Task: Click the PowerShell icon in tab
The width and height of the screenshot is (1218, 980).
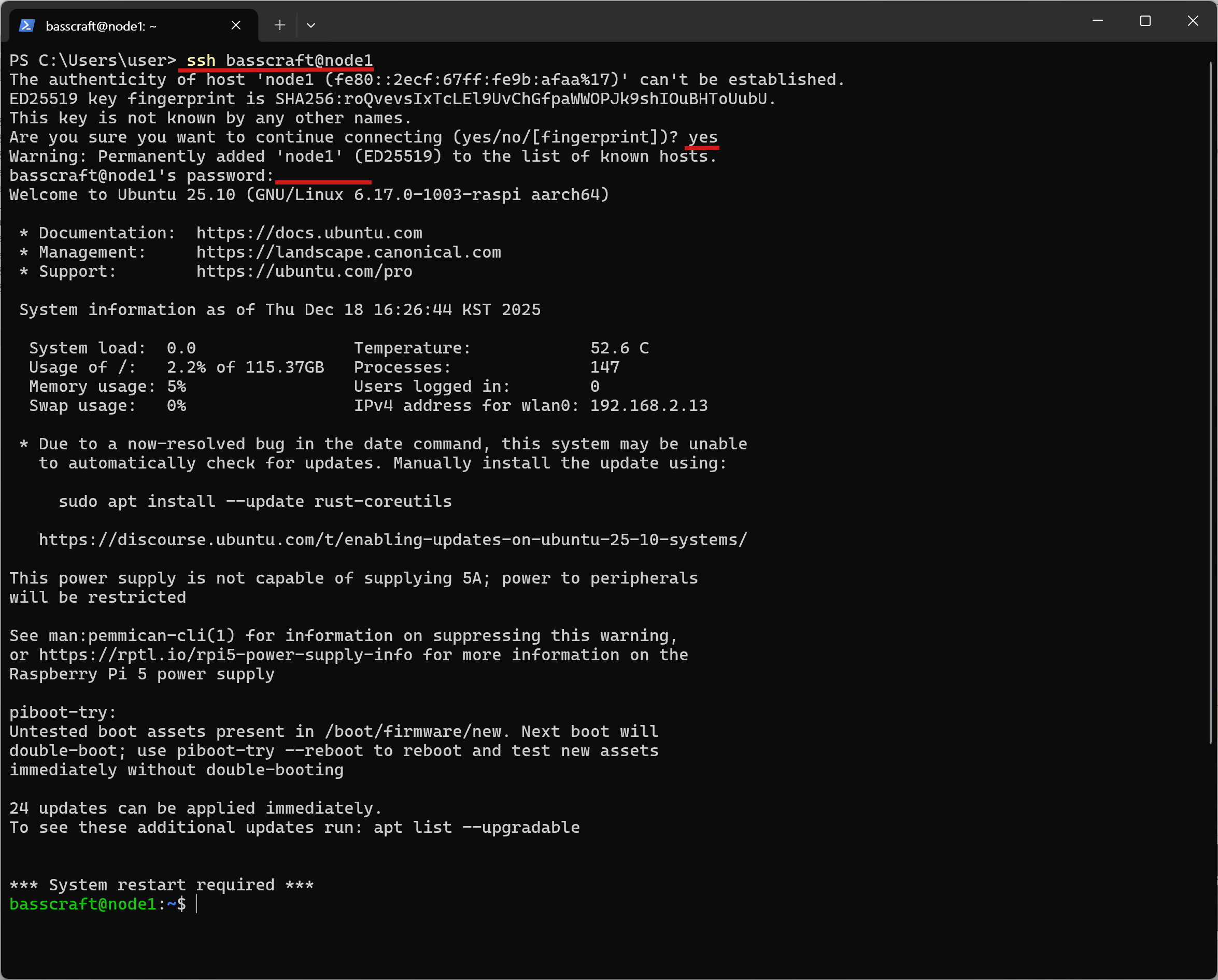Action: coord(27,25)
